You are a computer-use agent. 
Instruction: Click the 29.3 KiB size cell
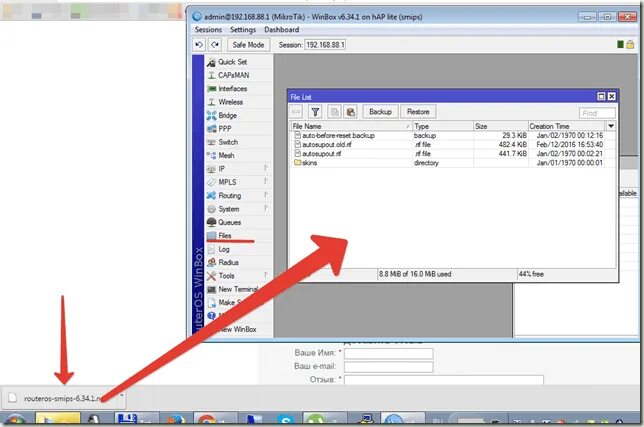515,135
